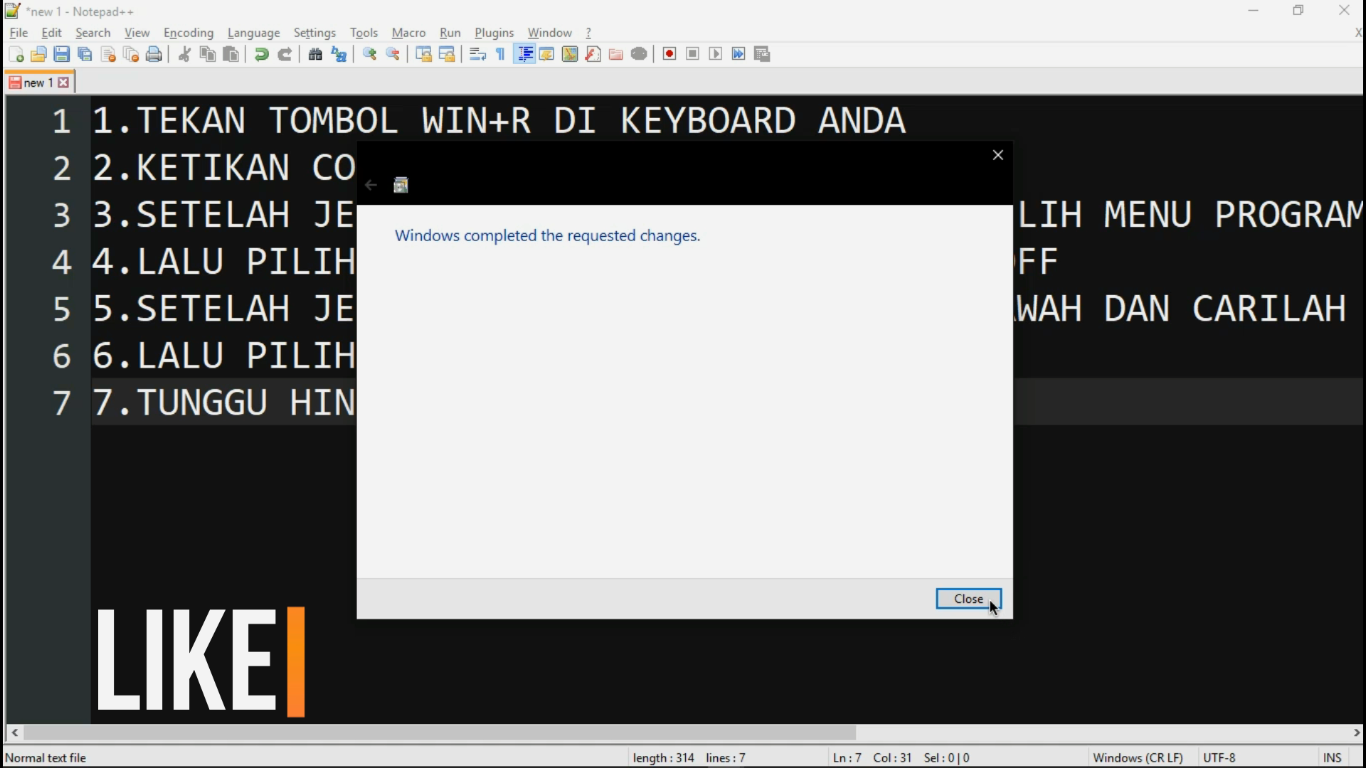
Task: Click the Zoom In toolbar icon
Action: click(370, 54)
